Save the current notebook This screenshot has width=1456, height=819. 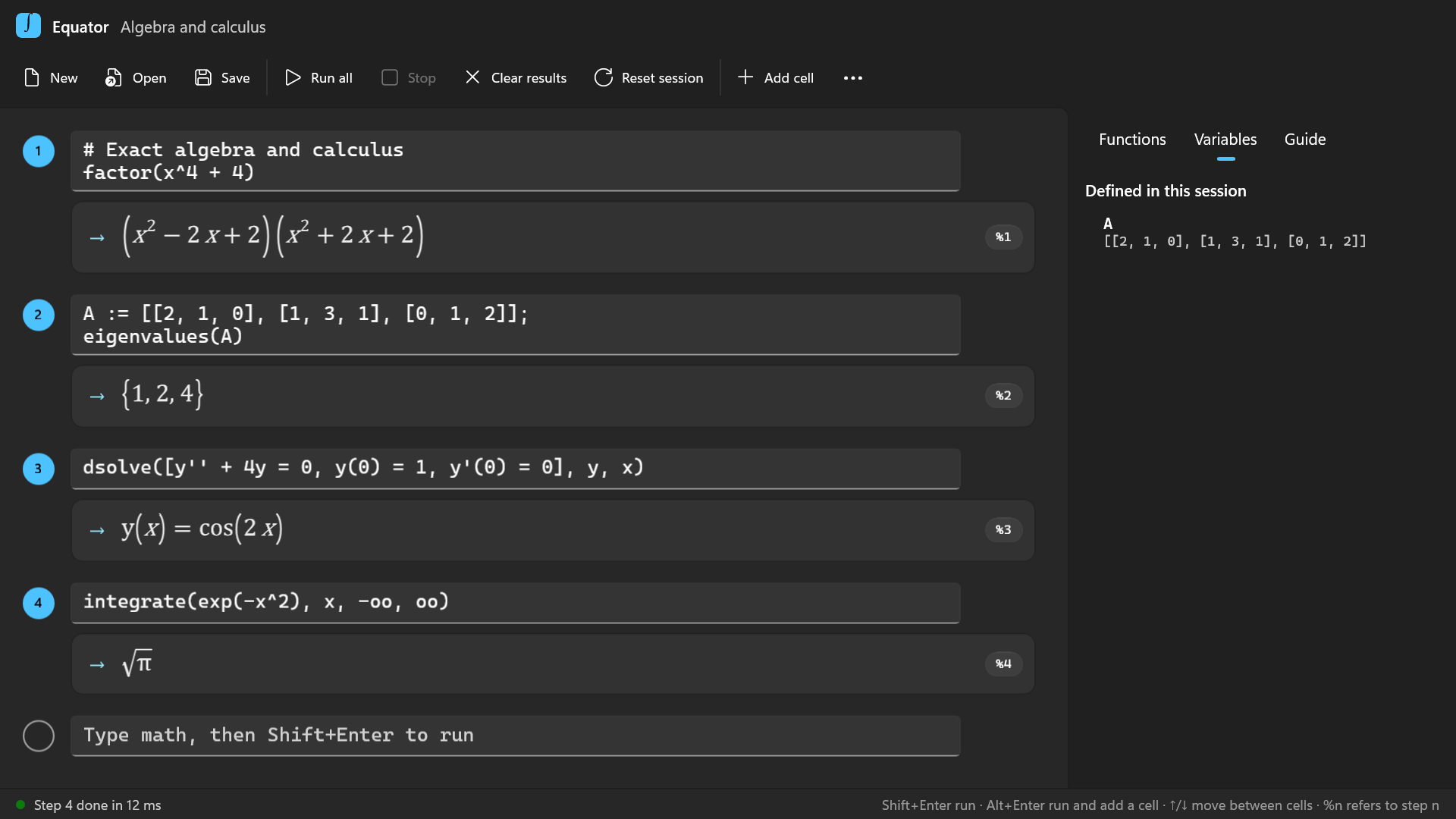pyautogui.click(x=222, y=77)
